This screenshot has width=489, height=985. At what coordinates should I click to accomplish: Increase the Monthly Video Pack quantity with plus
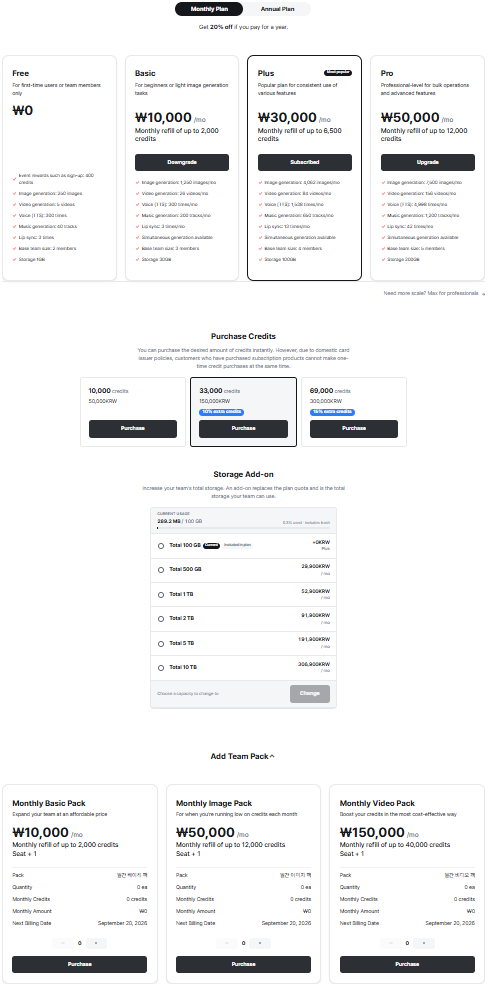[x=424, y=943]
